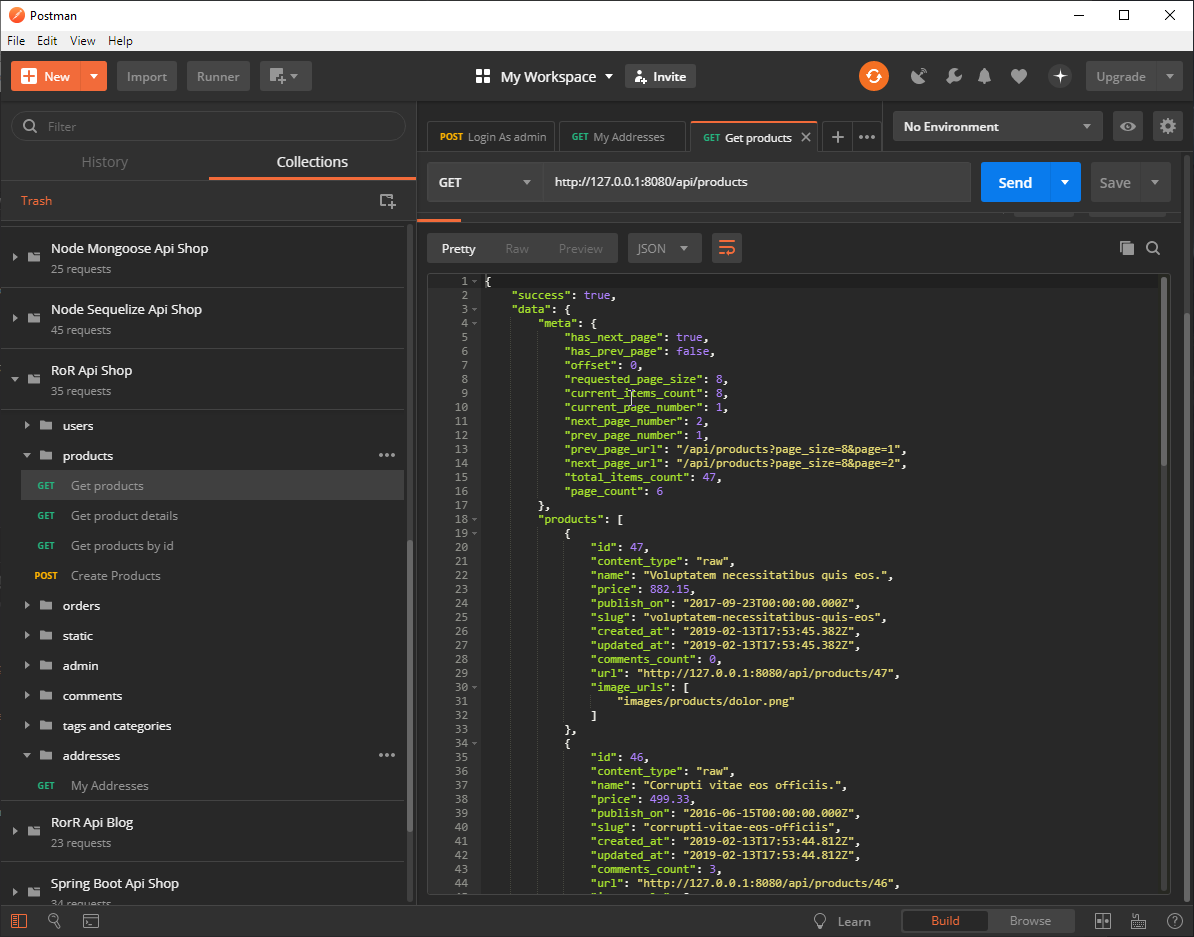Screen dimensions: 1194x937
Task: Switch to History tab
Action: (x=104, y=161)
